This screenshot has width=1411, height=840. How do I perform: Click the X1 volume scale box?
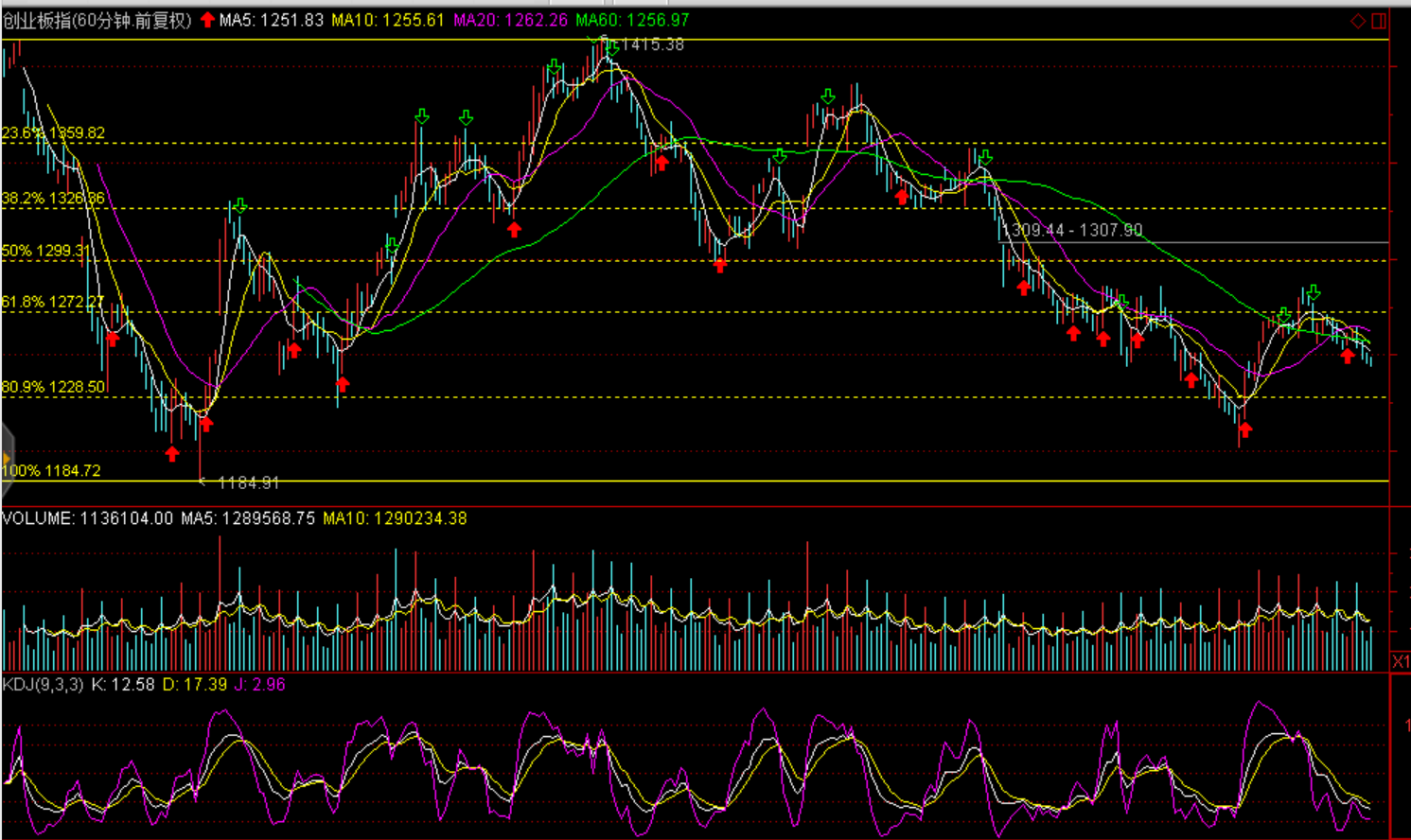(1401, 660)
